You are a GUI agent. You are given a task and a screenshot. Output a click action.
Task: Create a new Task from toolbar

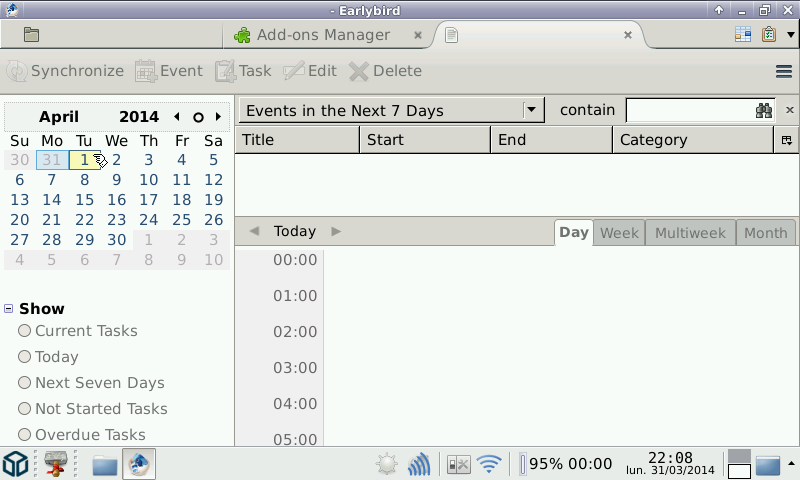pos(242,71)
